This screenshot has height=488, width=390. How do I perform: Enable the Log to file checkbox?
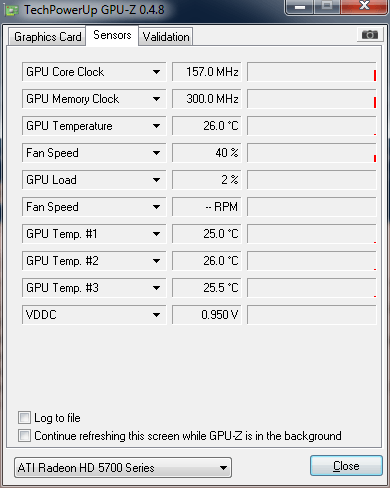coord(24,417)
